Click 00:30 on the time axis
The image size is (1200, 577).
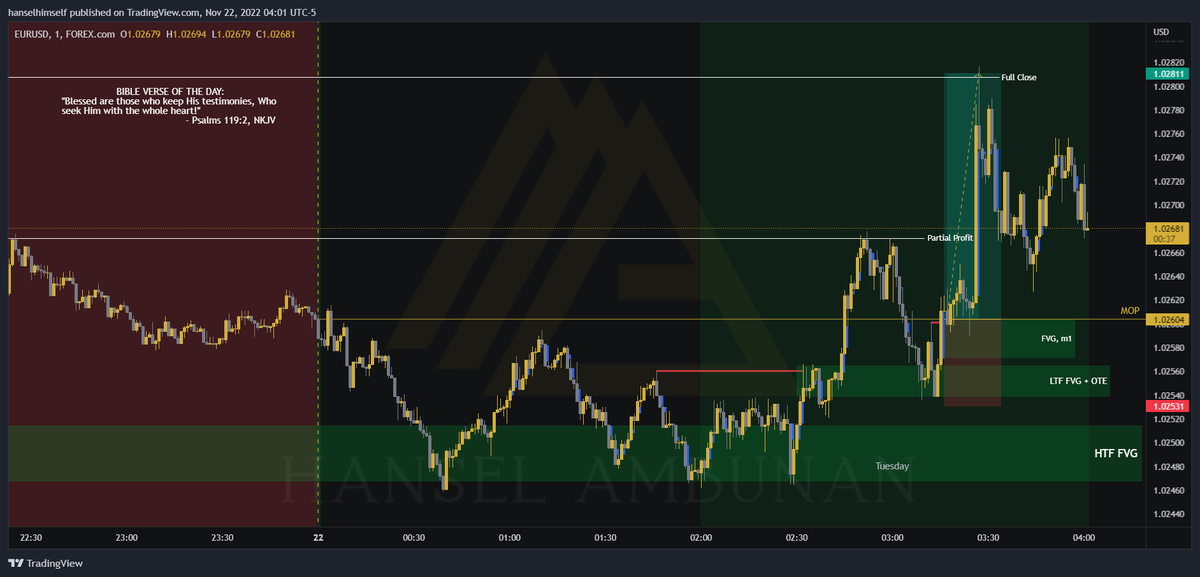tap(413, 537)
